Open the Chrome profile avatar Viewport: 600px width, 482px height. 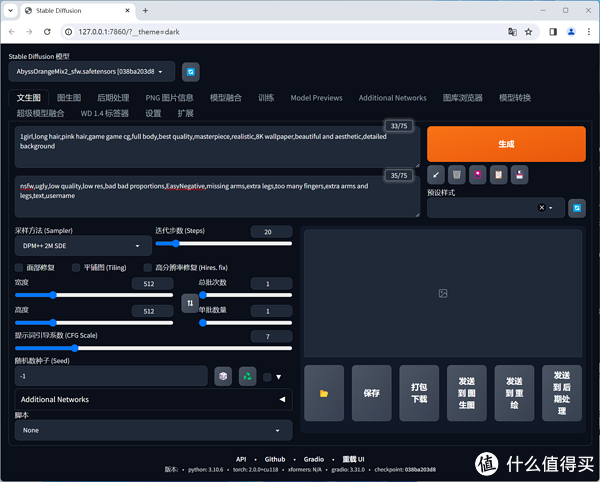point(571,32)
